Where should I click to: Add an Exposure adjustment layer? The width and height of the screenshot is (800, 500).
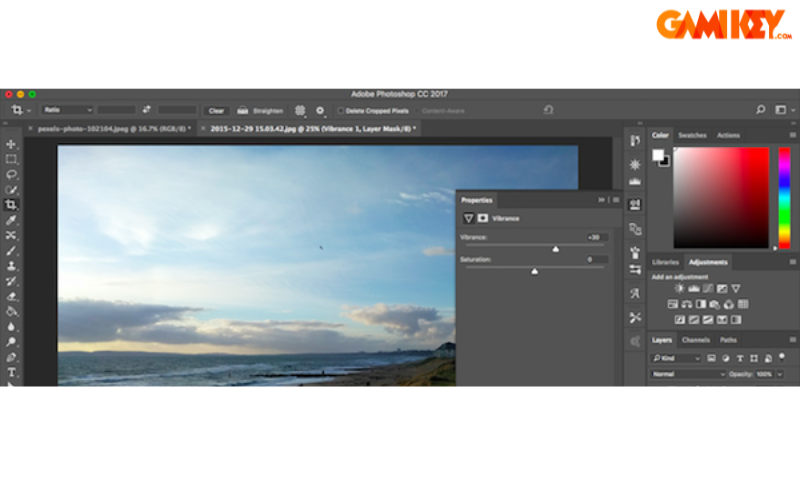pyautogui.click(x=722, y=289)
